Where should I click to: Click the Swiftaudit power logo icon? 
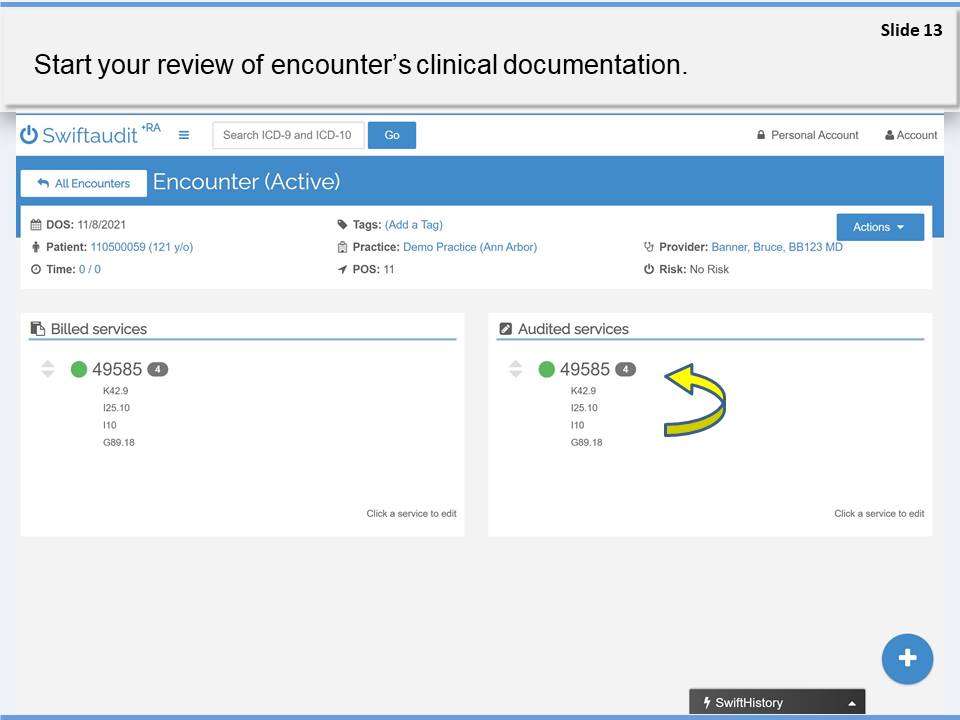click(29, 135)
